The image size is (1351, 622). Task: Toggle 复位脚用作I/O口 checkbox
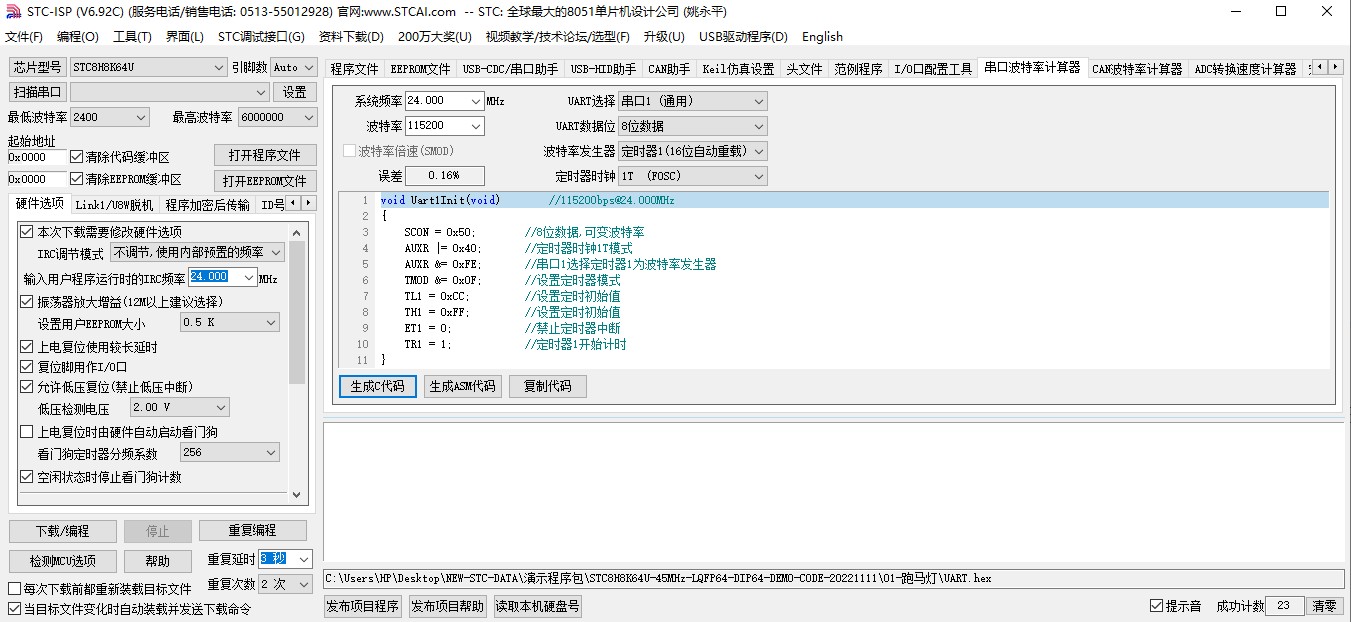click(x=27, y=367)
